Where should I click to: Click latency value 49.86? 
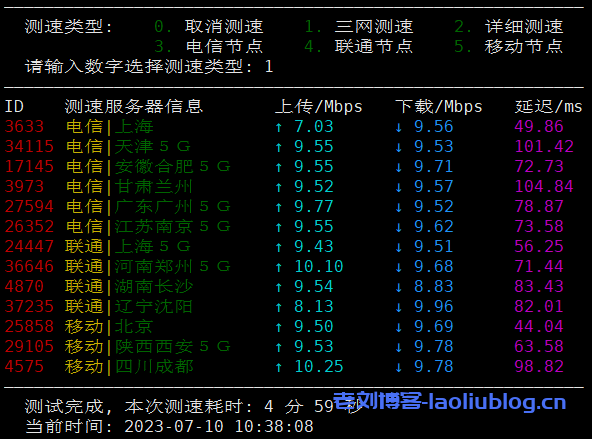(x=539, y=126)
